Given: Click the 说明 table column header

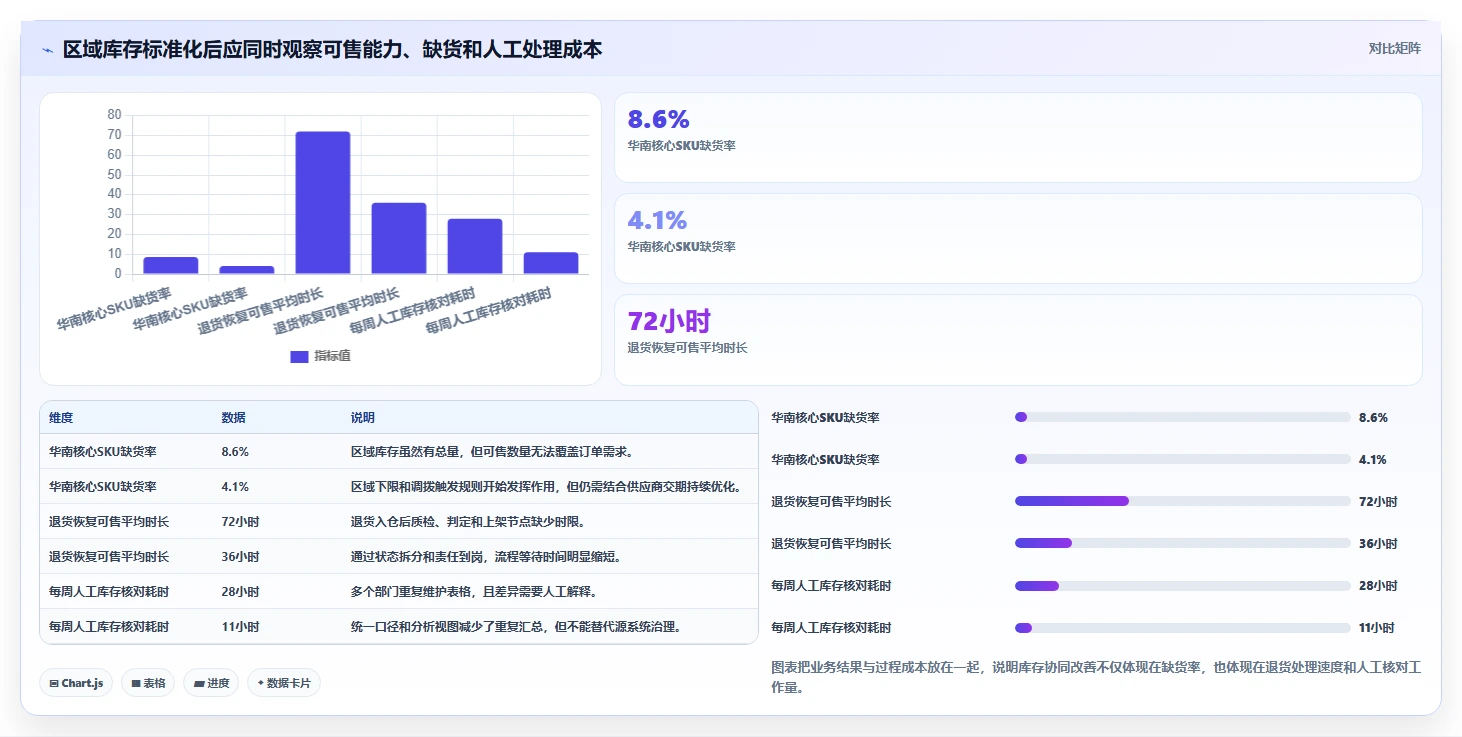Looking at the screenshot, I should [363, 418].
